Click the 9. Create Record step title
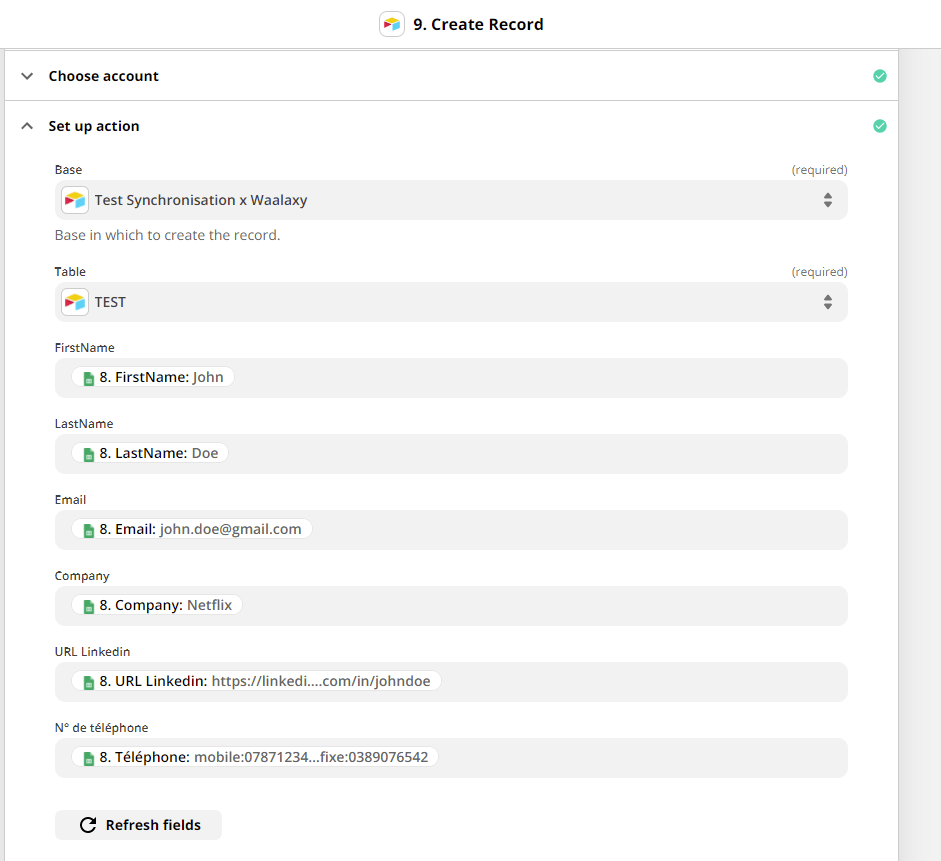Screen dimensions: 941x861 point(478,25)
